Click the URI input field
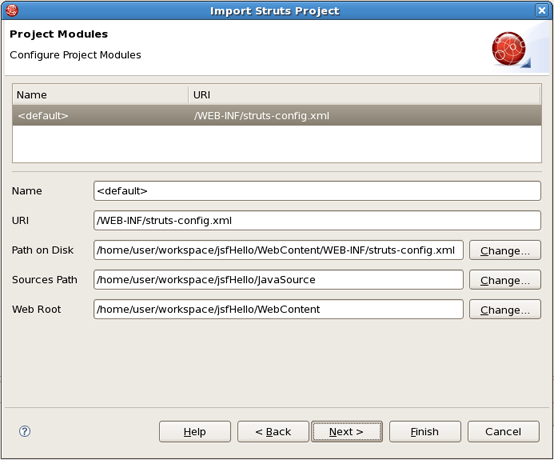This screenshot has width=554, height=460. (x=317, y=220)
